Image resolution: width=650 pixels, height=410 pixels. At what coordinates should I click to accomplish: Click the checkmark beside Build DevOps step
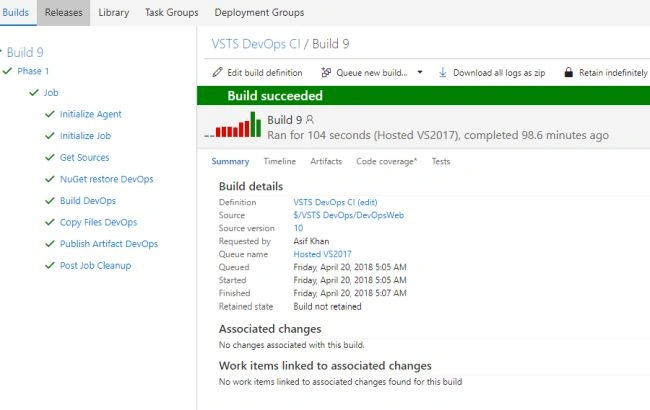click(50, 201)
